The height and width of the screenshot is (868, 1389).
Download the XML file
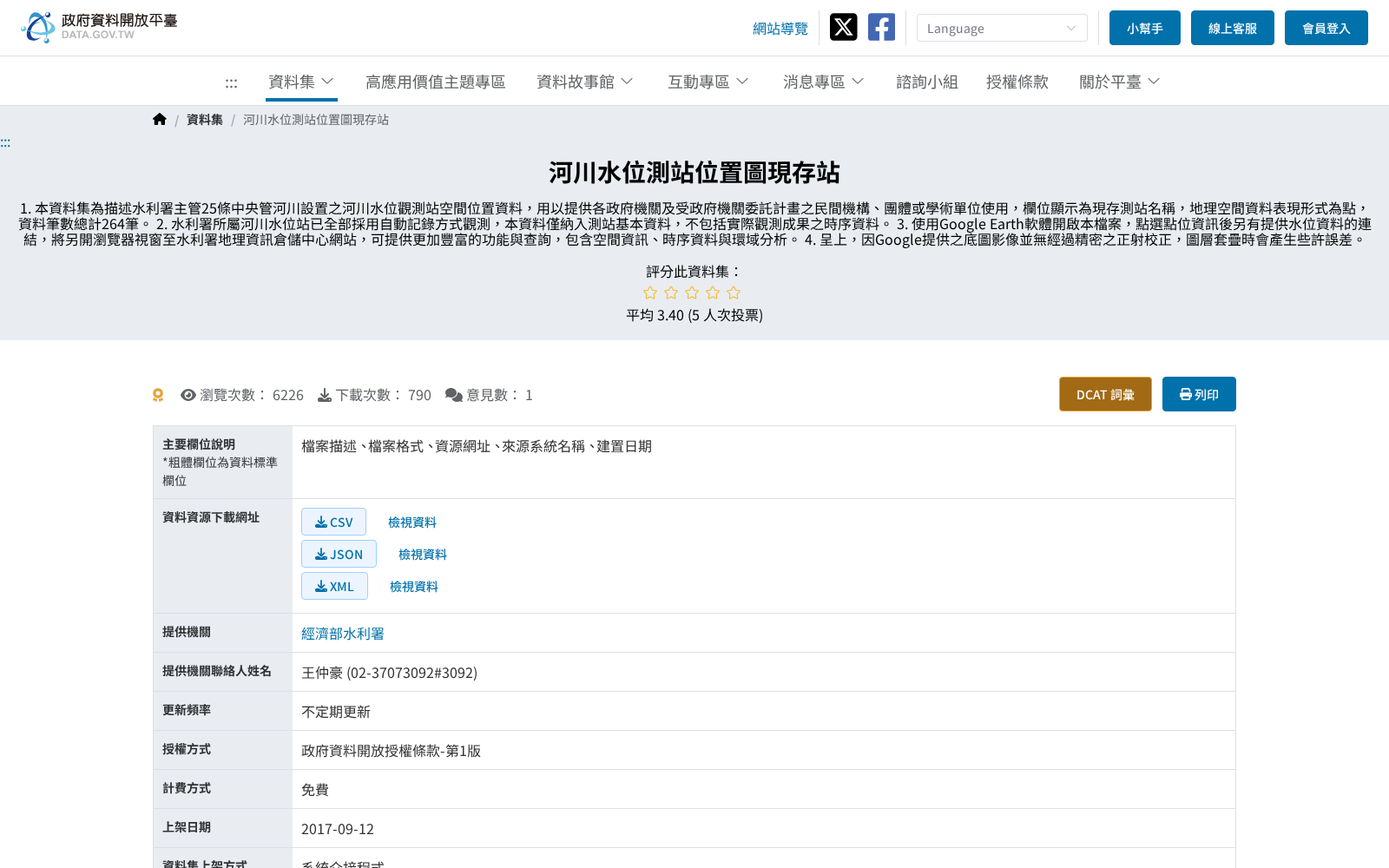(x=334, y=586)
